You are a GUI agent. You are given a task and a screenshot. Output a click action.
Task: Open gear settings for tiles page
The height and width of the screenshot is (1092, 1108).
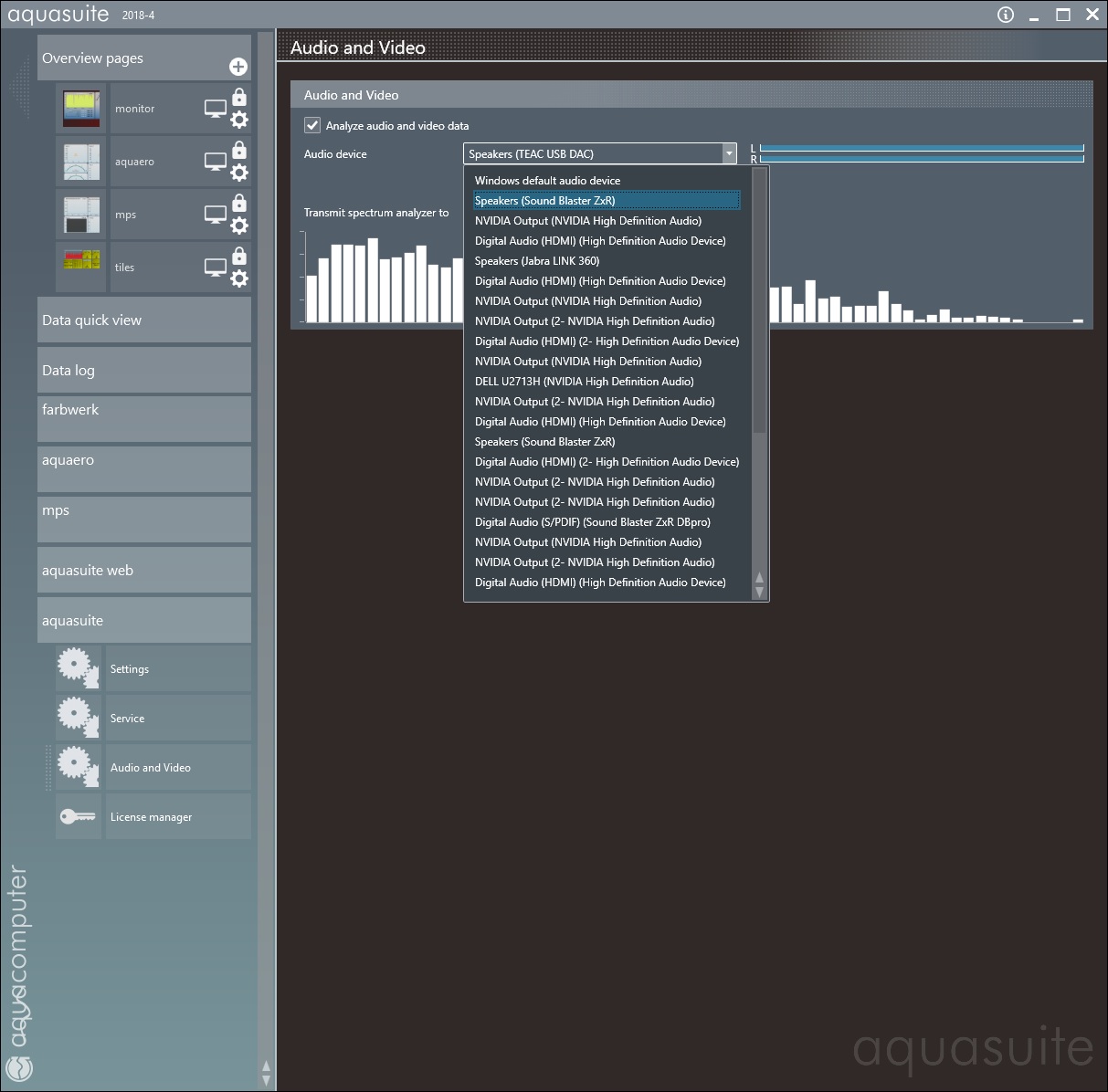(x=239, y=278)
